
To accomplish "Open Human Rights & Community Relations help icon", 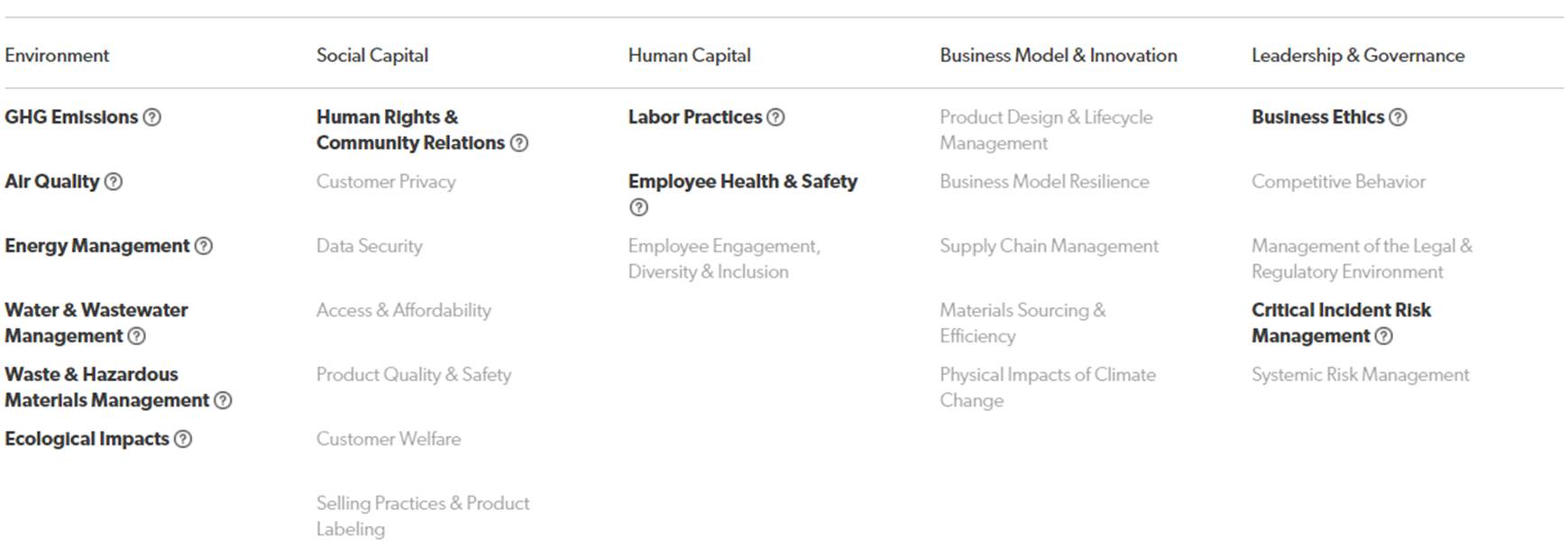I will tap(519, 143).
